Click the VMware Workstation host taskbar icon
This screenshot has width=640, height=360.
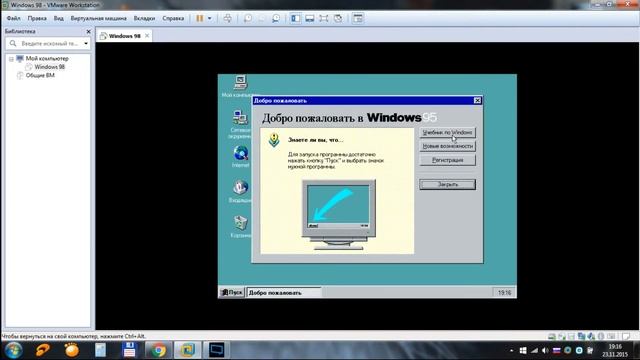click(x=187, y=350)
